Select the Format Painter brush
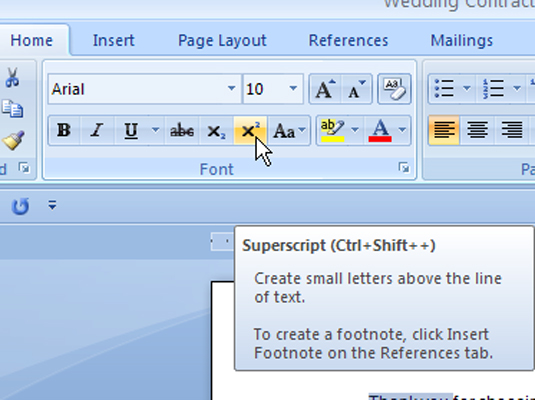This screenshot has height=400, width=535. tap(13, 140)
